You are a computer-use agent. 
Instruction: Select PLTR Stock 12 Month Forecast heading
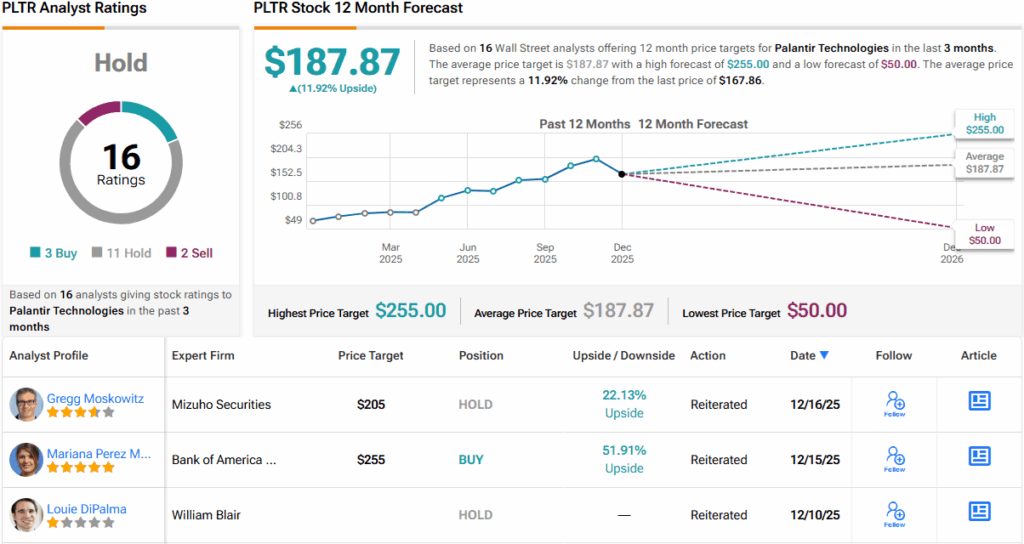[x=358, y=8]
